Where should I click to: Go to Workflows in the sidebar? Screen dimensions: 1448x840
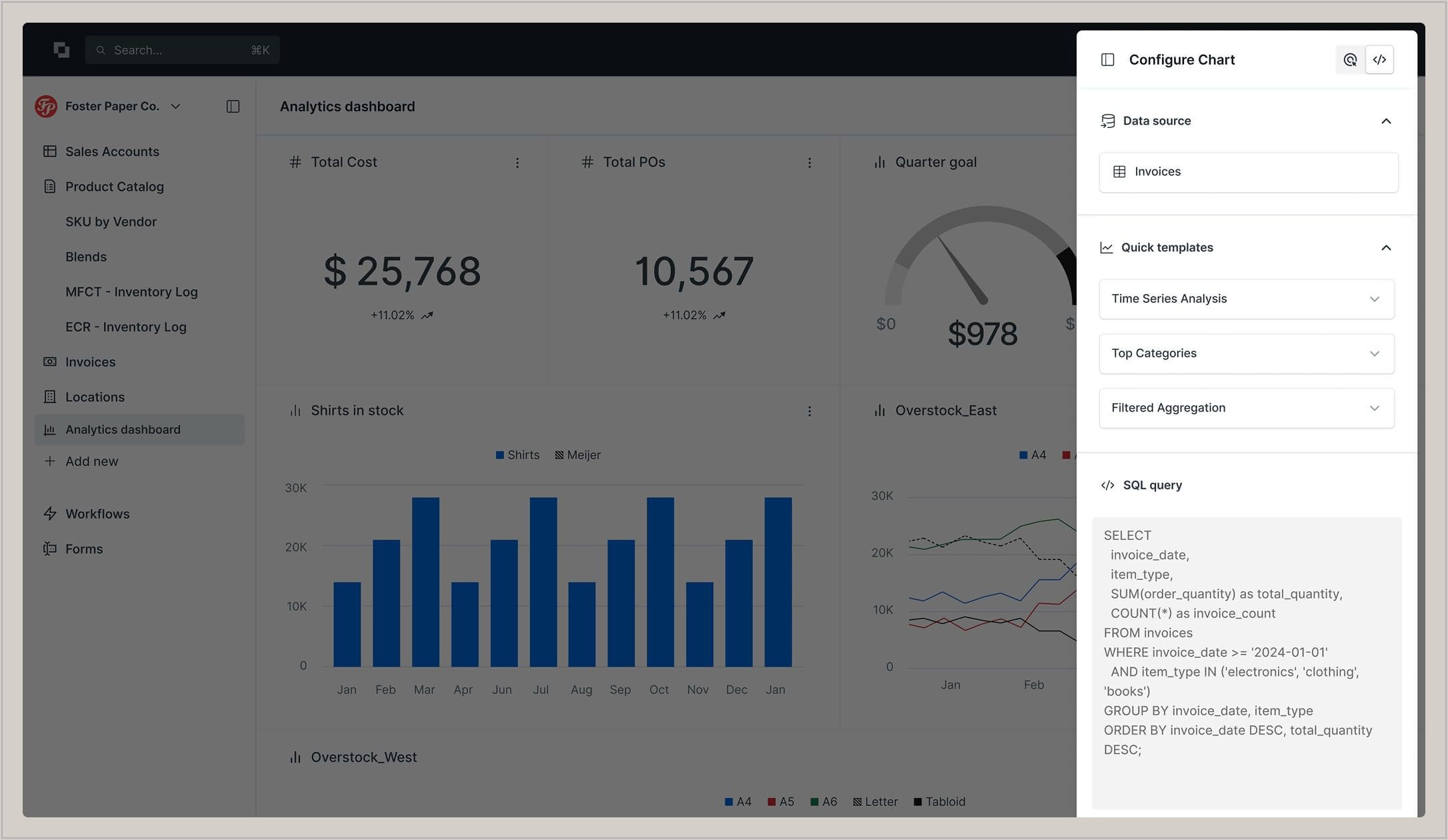tap(97, 514)
